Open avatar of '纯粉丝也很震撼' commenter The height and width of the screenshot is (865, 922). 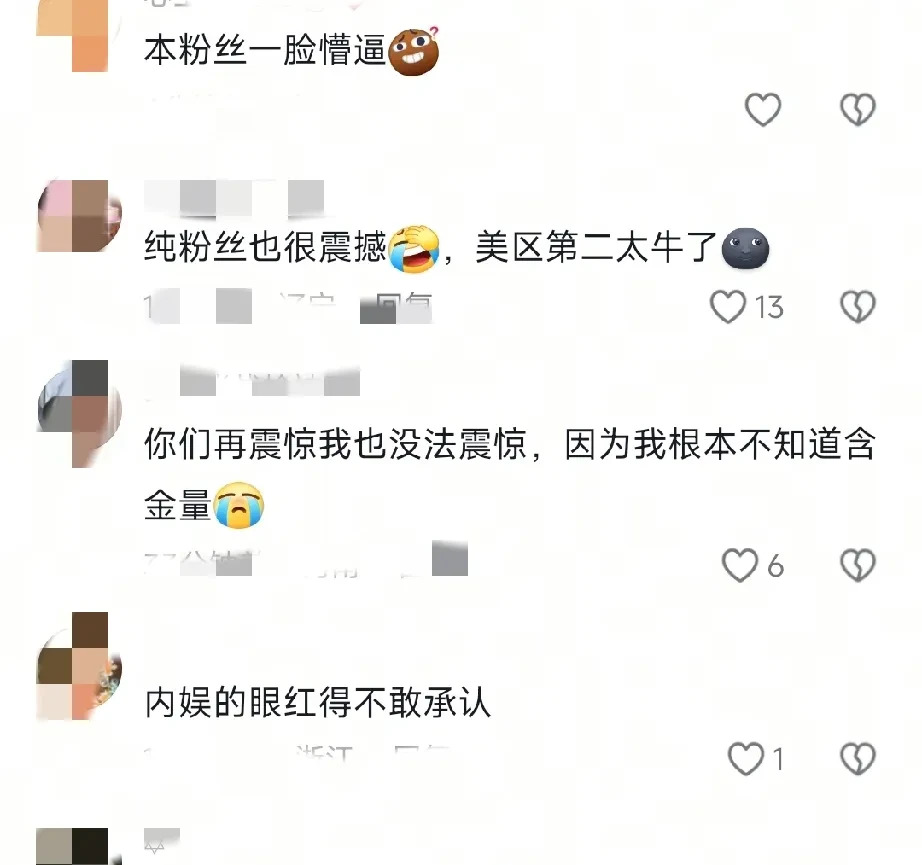pyautogui.click(x=79, y=216)
